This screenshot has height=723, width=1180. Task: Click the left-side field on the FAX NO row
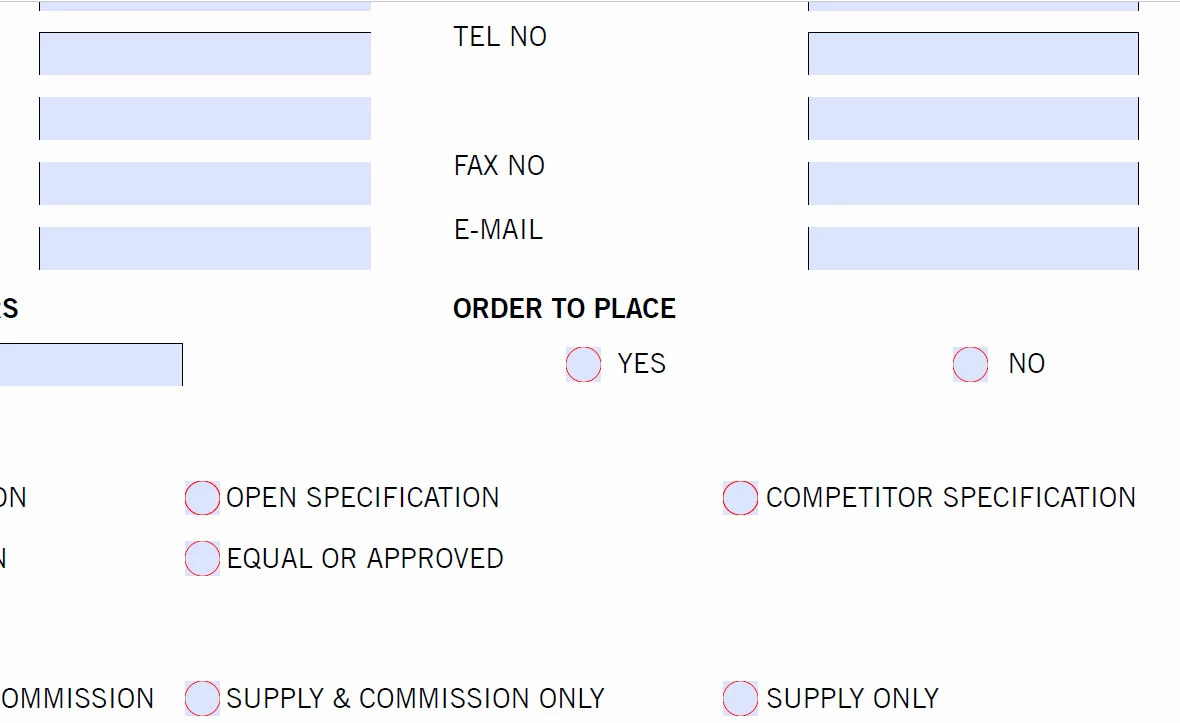click(x=205, y=183)
